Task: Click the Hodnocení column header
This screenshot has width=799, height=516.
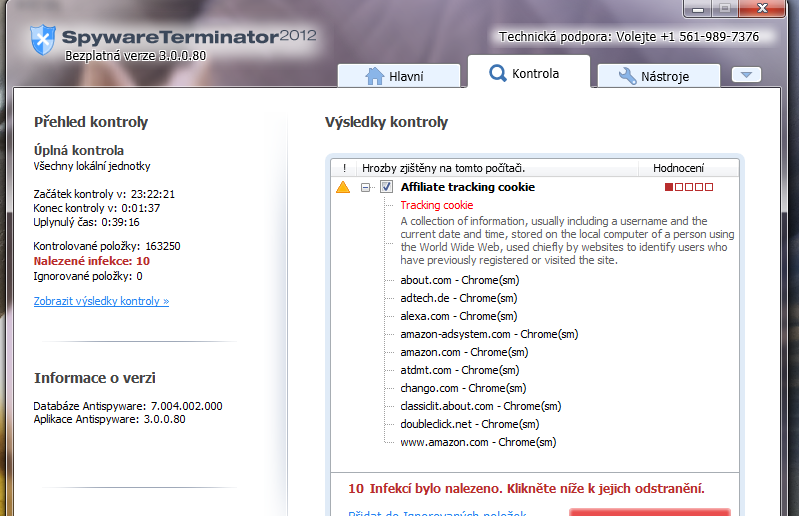Action: pos(678,168)
